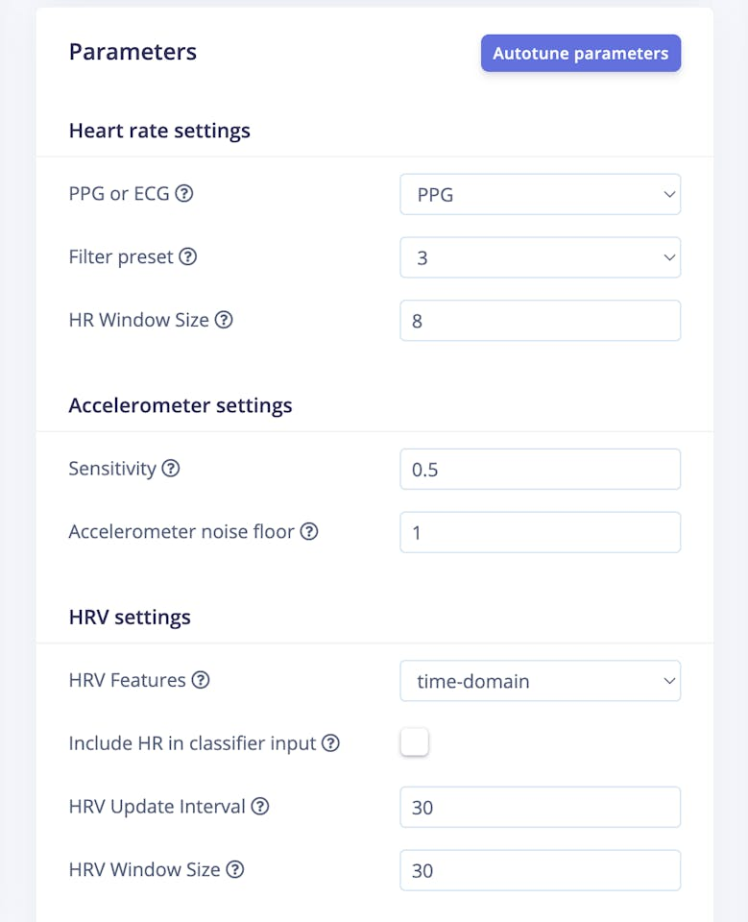Click help icon beside Filter preset
Screen dimensions: 748x922
(188, 257)
